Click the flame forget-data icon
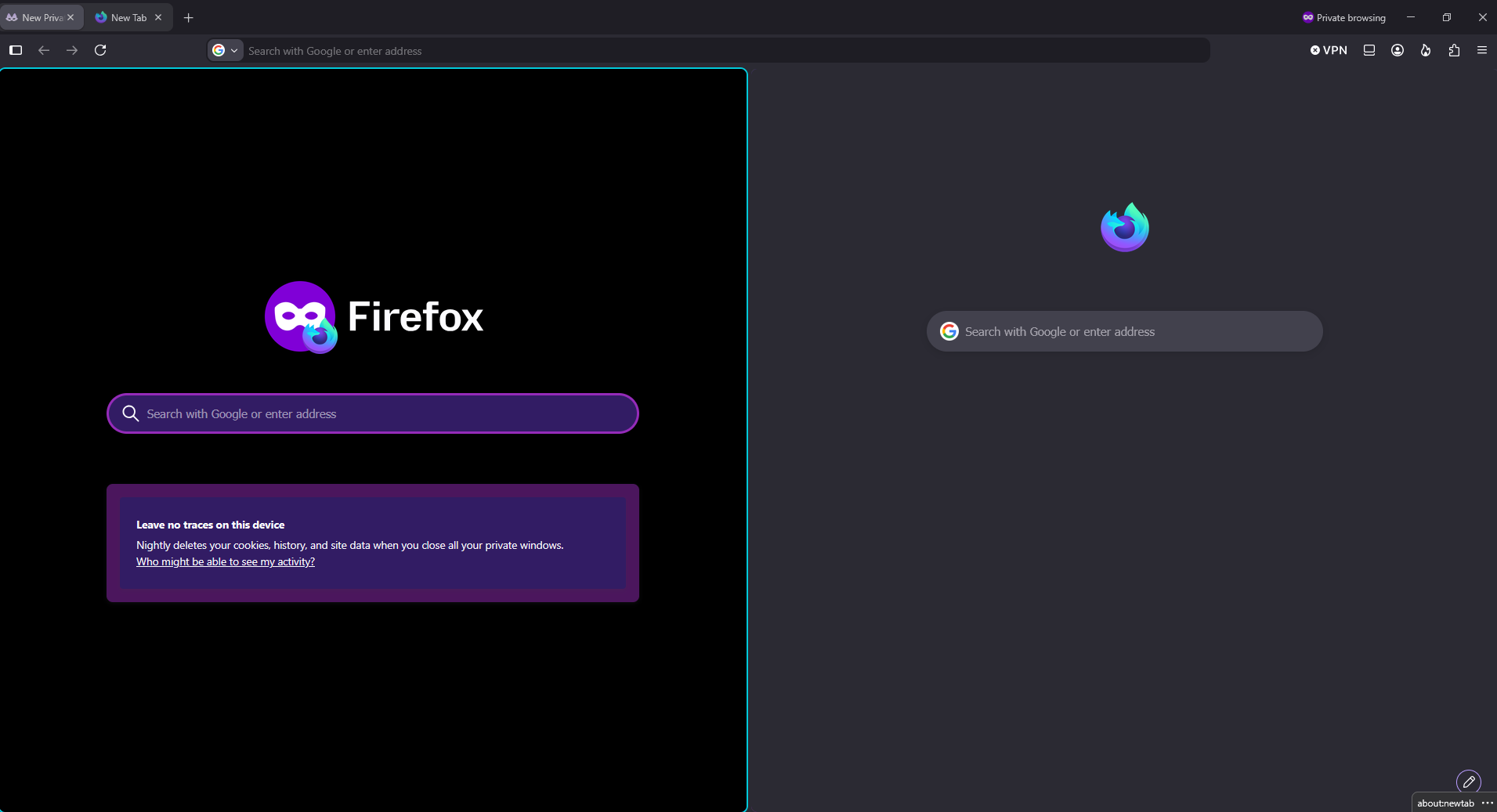This screenshot has width=1497, height=812. [1426, 50]
